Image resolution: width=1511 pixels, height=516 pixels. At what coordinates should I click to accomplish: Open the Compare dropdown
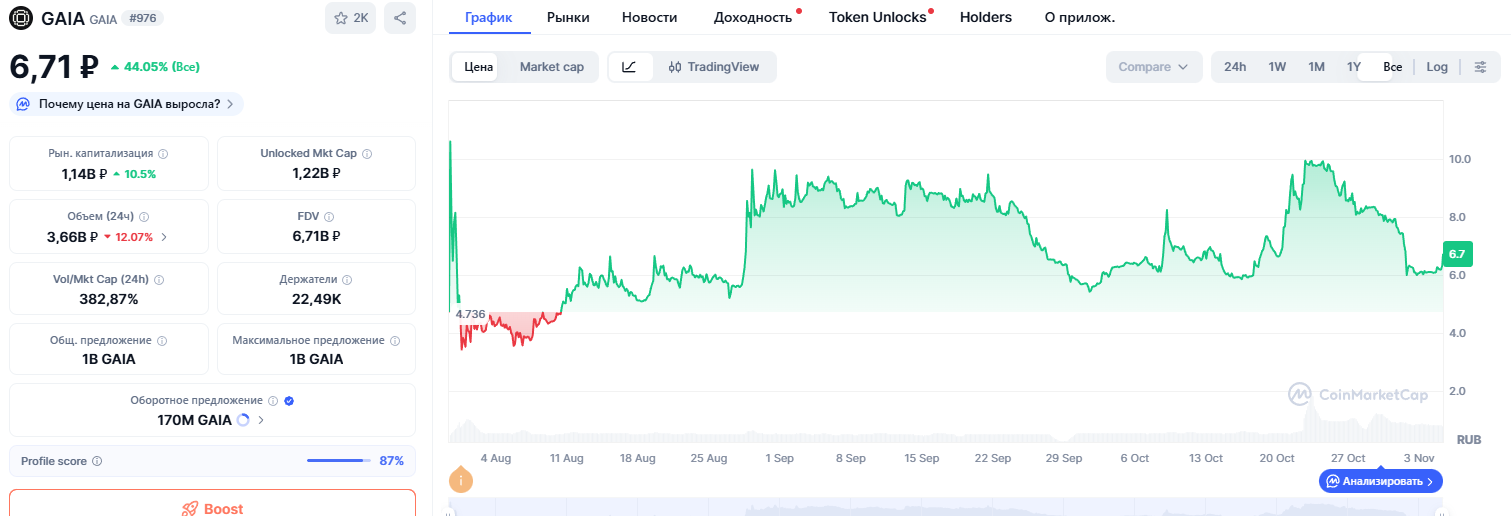1153,67
